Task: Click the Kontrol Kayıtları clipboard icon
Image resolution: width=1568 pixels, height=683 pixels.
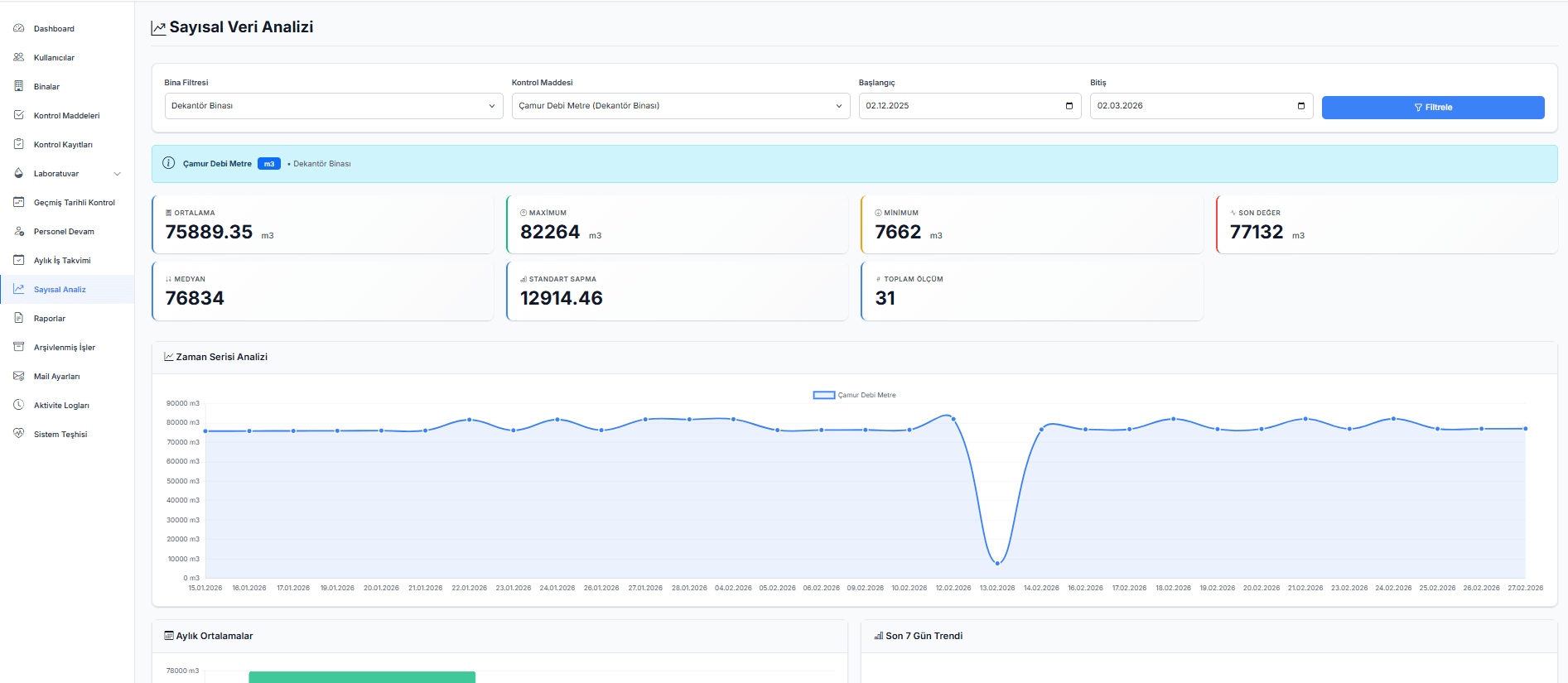Action: tap(18, 144)
